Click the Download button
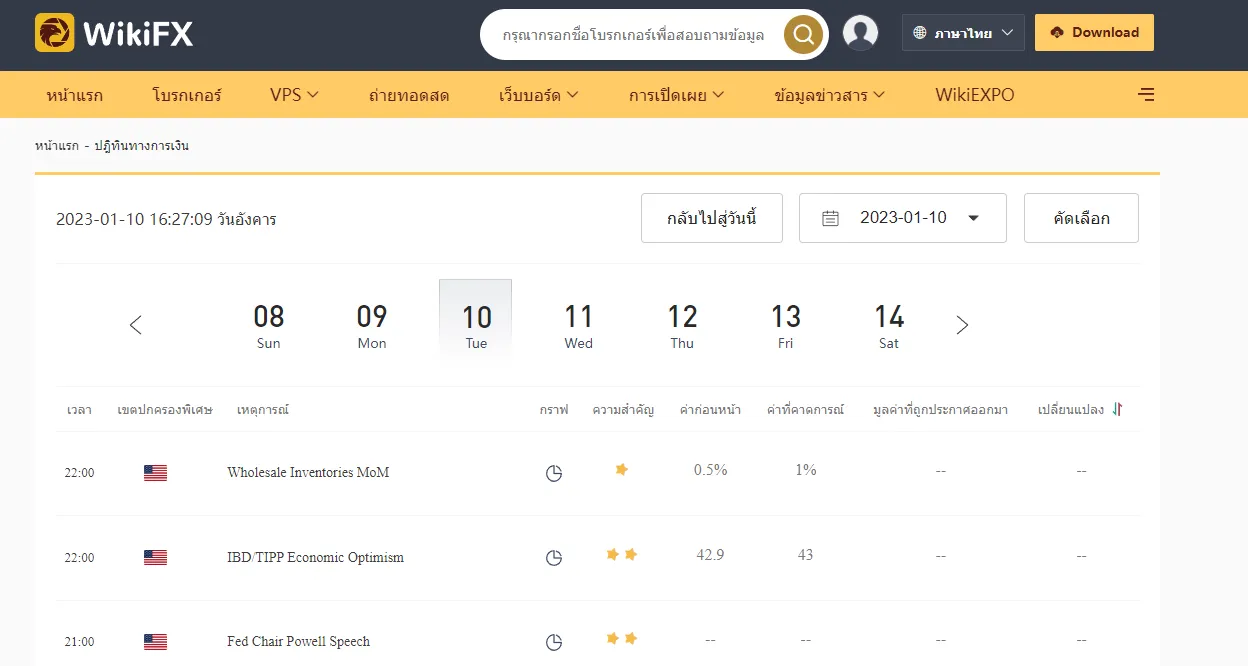This screenshot has height=666, width=1248. point(1094,32)
